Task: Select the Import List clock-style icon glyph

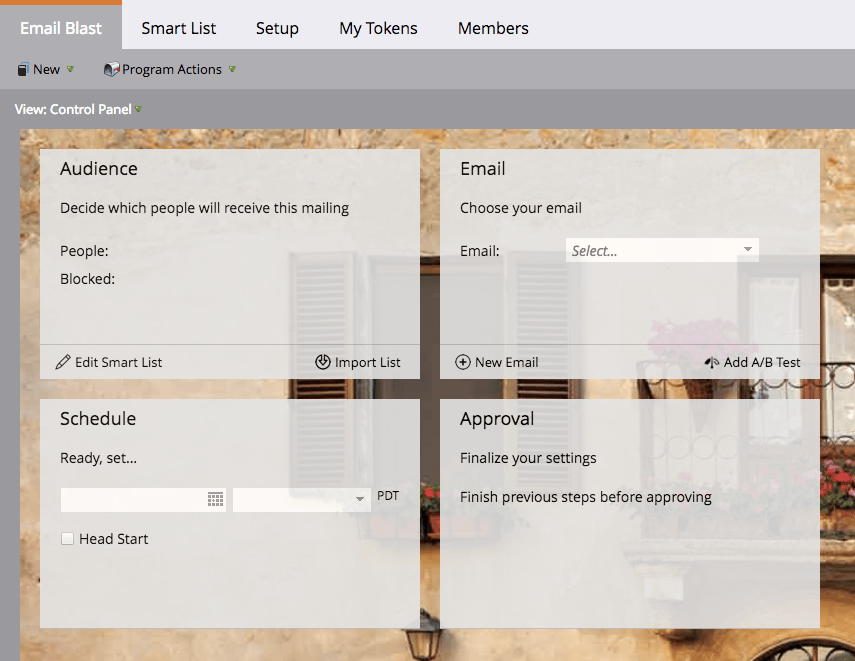Action: tap(323, 362)
